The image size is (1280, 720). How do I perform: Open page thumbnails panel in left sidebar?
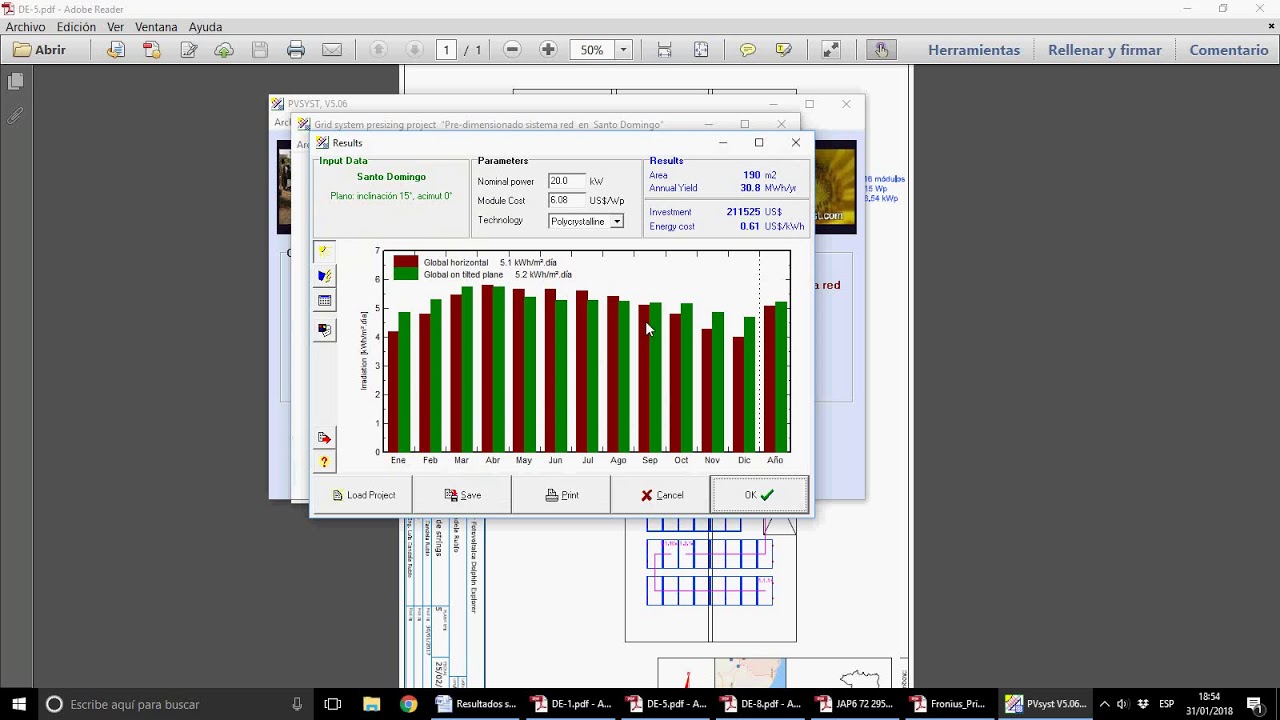click(15, 82)
